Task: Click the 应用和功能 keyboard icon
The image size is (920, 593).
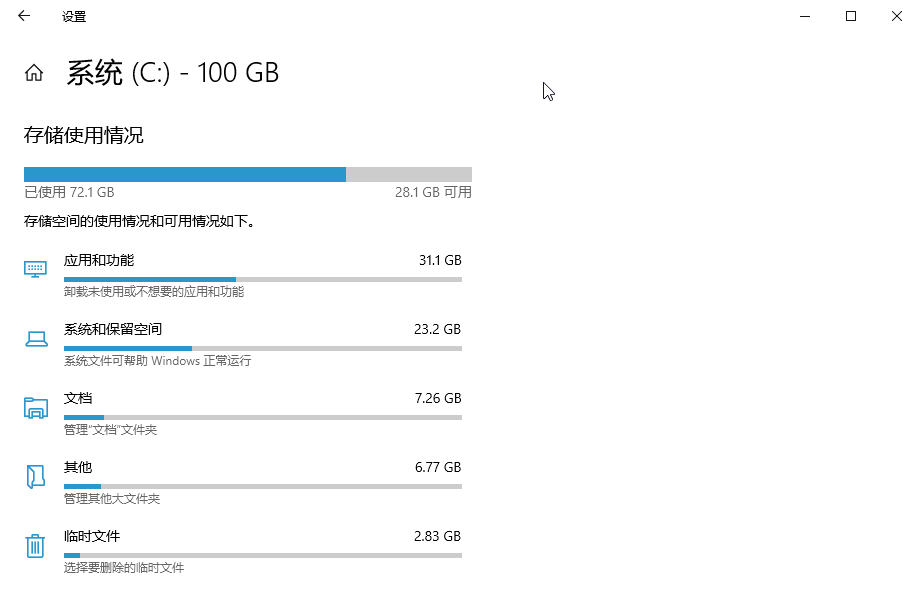Action: point(35,269)
